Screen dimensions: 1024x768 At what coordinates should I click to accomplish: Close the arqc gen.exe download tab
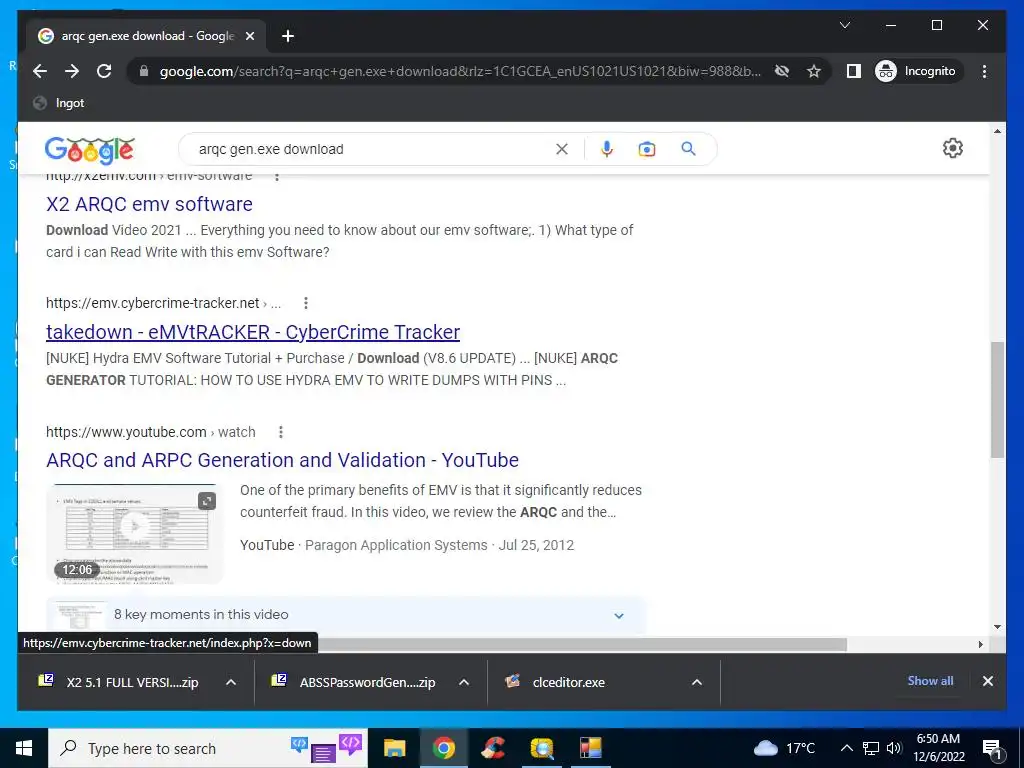click(x=249, y=36)
